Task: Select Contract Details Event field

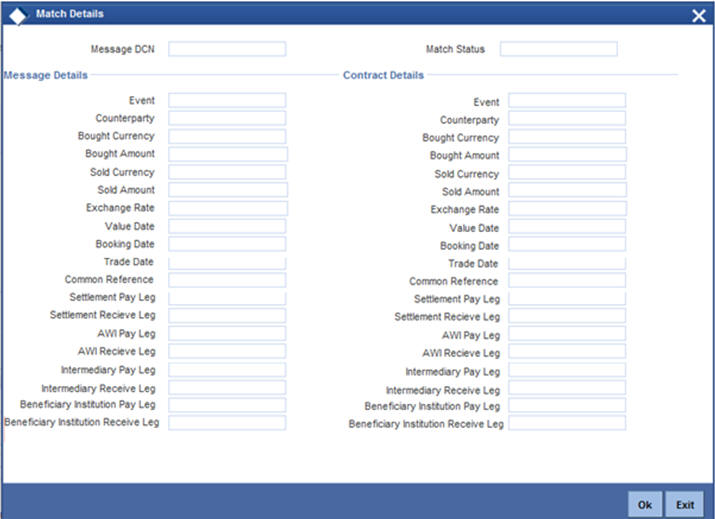Action: click(567, 100)
